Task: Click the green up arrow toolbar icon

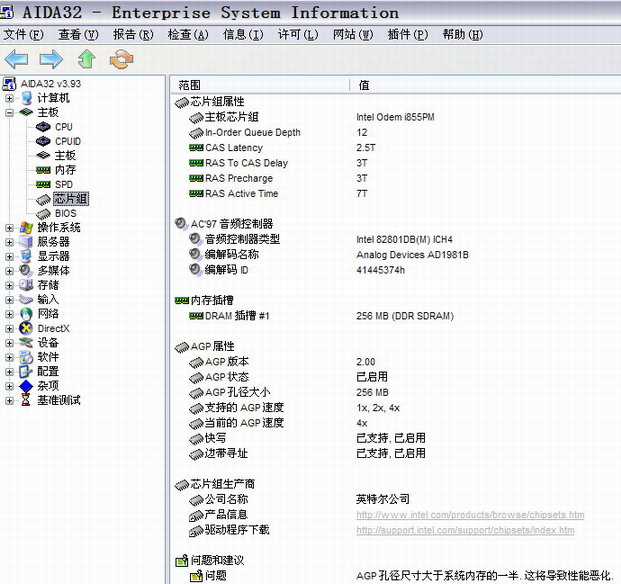Action: (86, 59)
